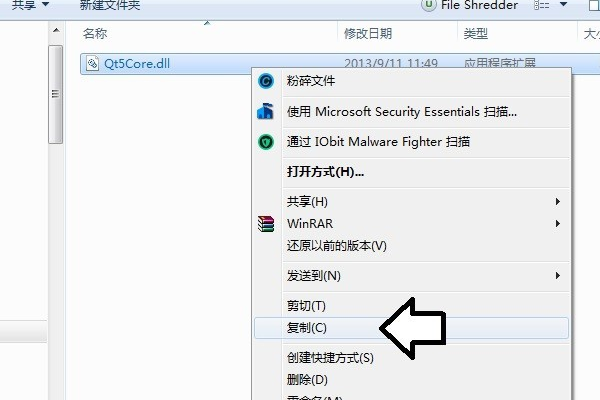Viewport: 600px width, 400px height.
Task: Click the 新建文件夹 toolbar button
Action: (110, 5)
